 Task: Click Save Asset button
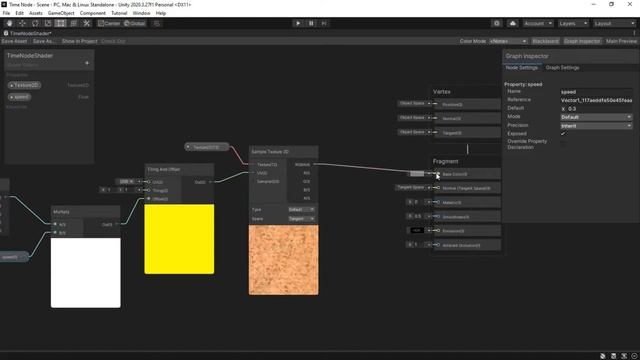pyautogui.click(x=14, y=41)
